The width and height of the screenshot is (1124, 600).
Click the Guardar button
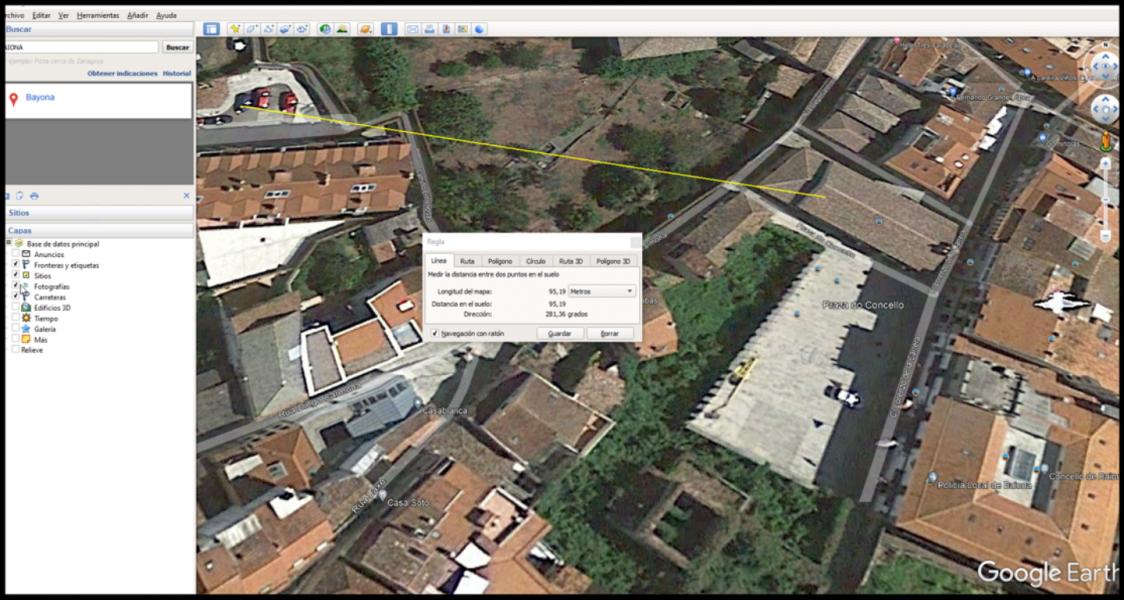tap(560, 333)
